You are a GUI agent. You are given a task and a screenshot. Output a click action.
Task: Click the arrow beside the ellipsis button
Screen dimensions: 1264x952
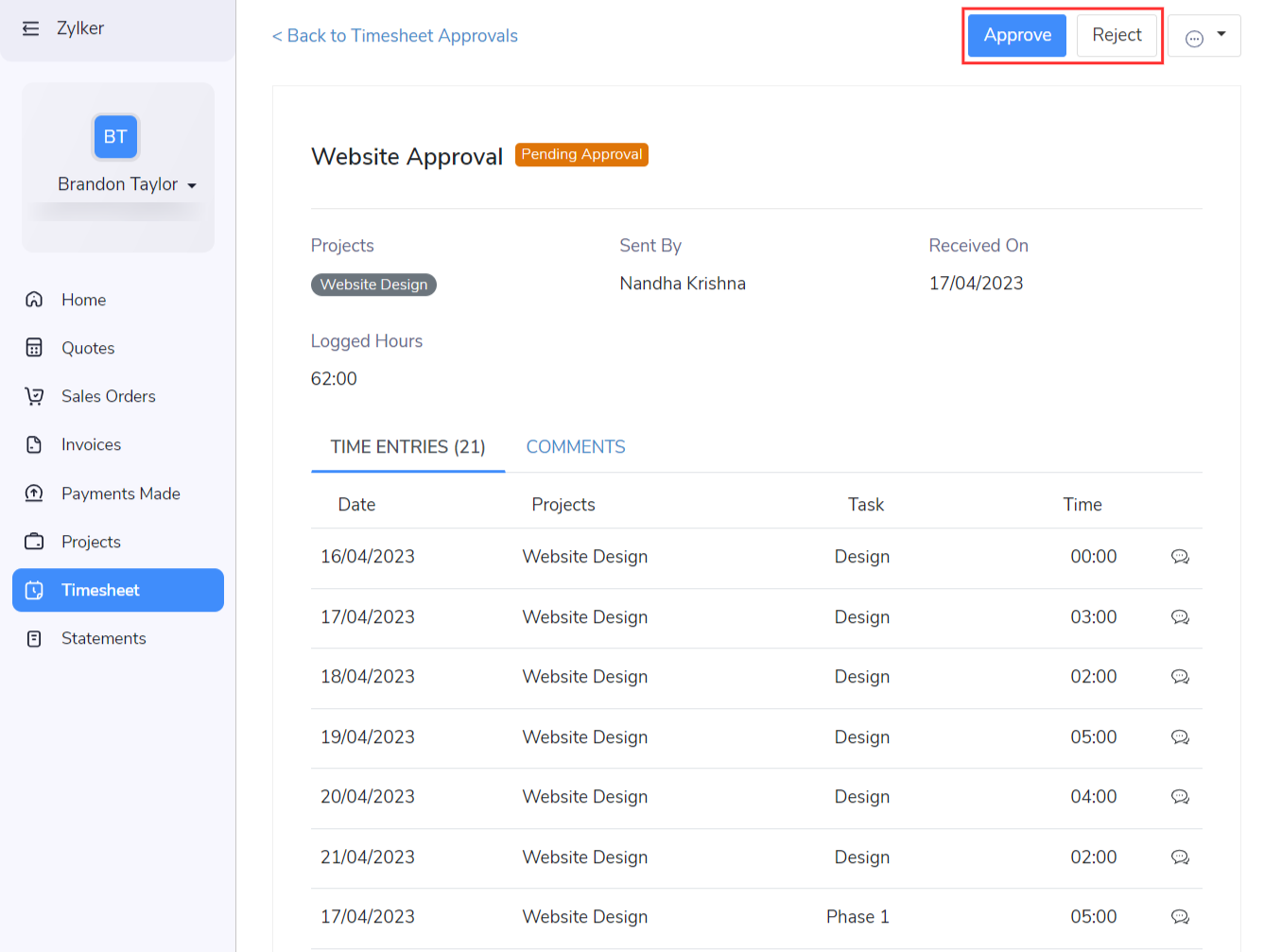point(1221,36)
